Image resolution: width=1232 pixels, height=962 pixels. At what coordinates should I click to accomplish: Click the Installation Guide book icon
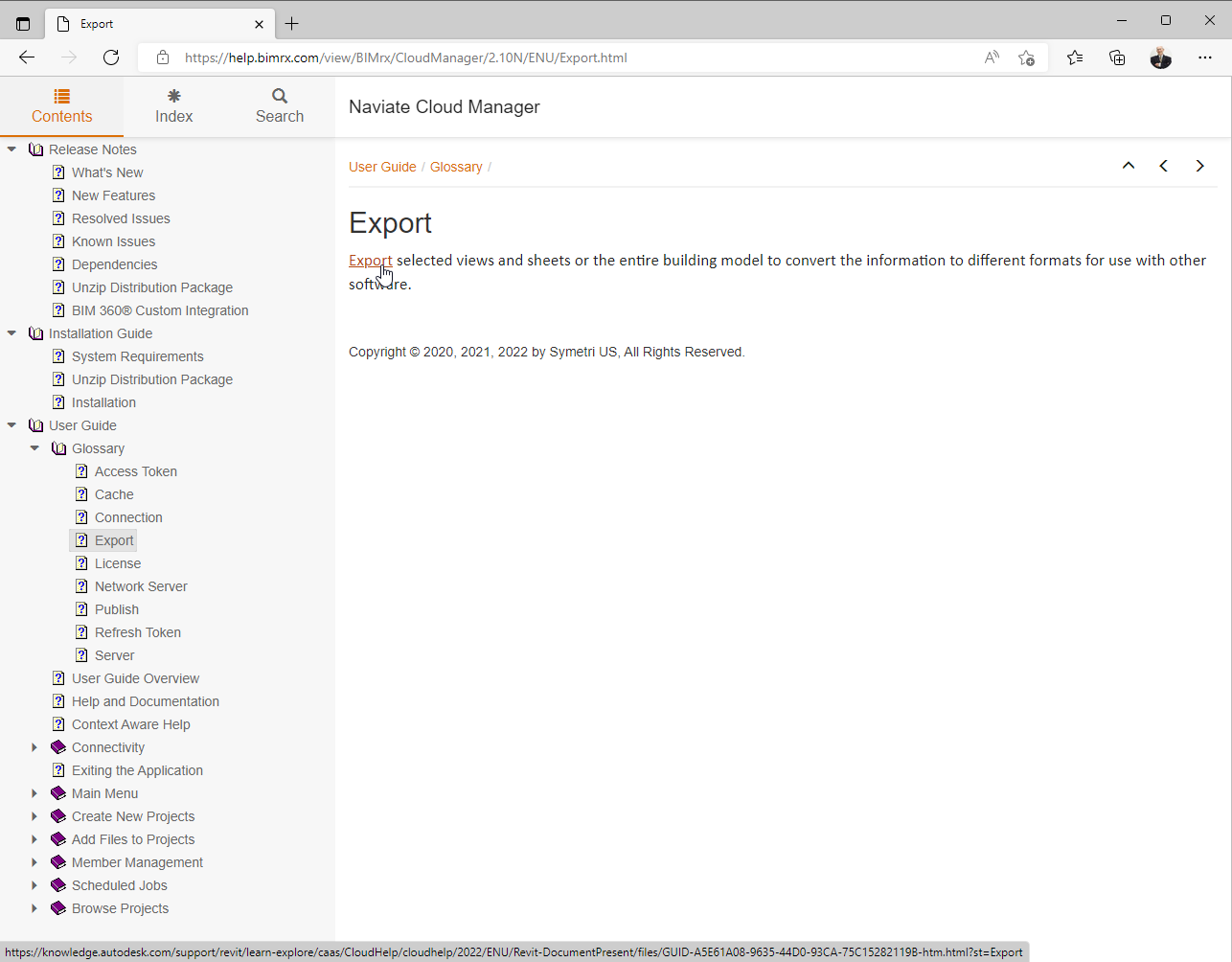coord(35,333)
